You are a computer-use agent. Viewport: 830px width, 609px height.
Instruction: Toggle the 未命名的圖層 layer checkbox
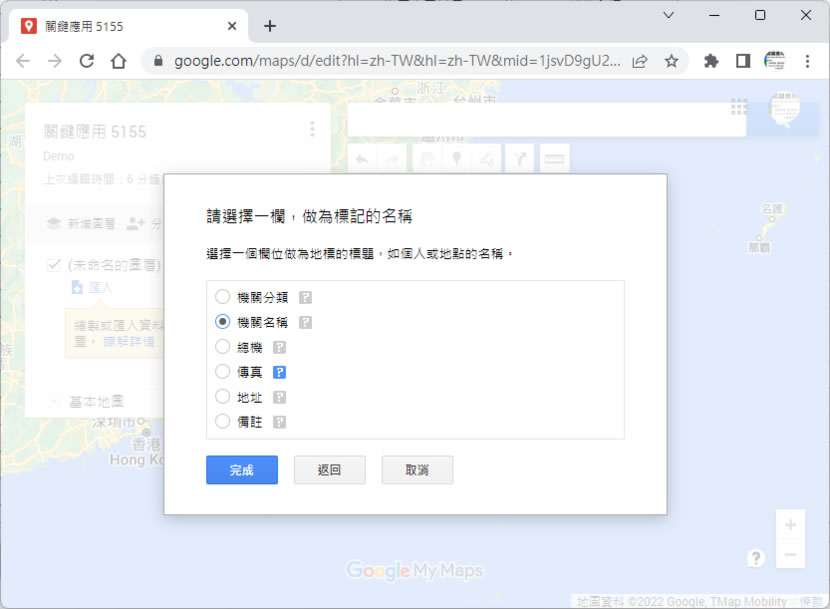[54, 265]
